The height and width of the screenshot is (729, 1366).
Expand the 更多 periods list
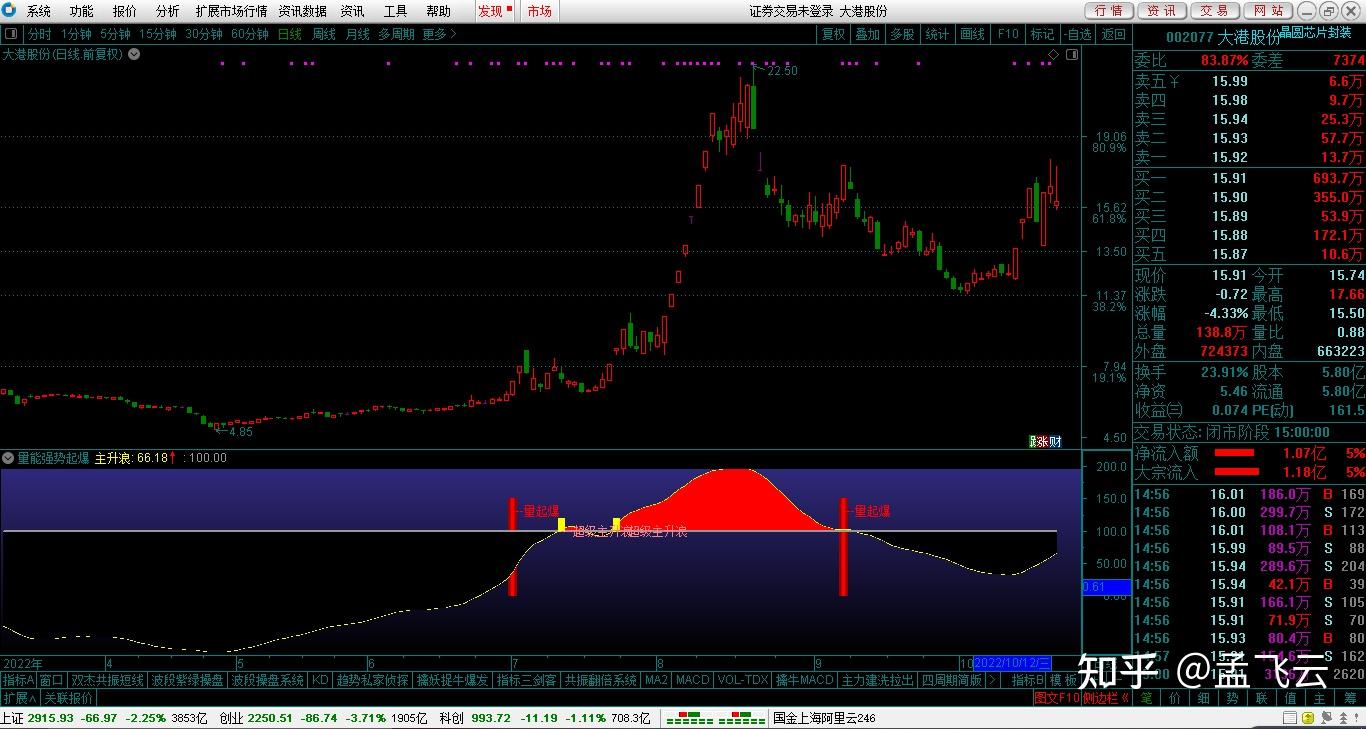pos(439,34)
